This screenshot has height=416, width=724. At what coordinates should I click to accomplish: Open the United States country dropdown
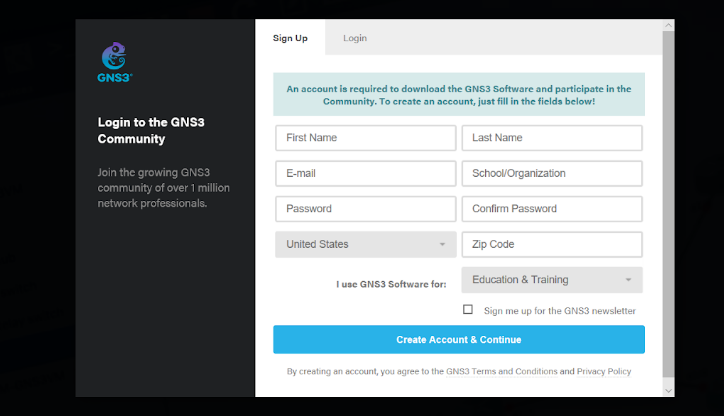(x=366, y=244)
